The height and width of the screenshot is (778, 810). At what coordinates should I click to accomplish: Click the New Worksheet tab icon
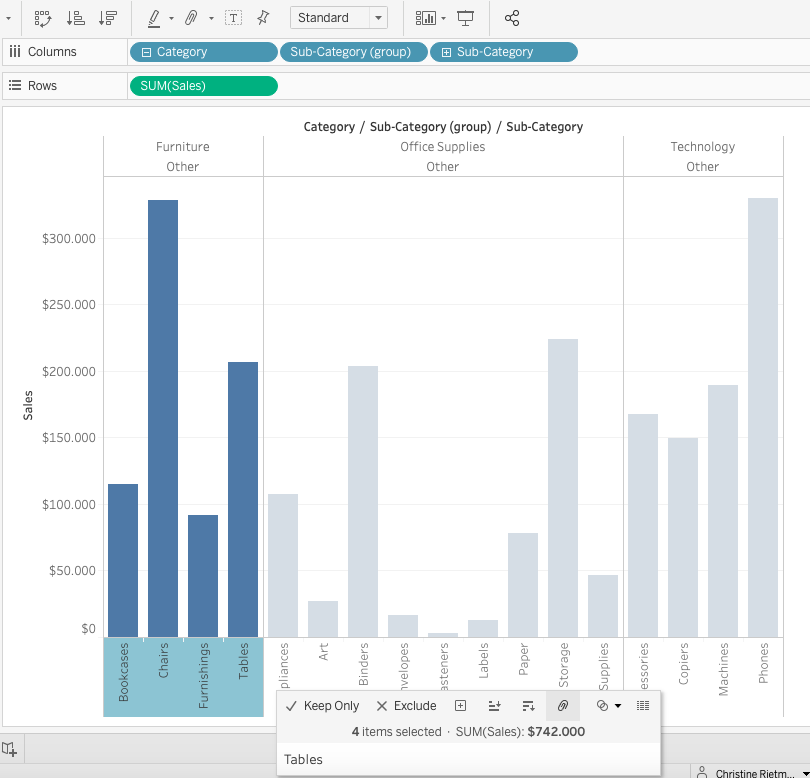pyautogui.click(x=9, y=749)
